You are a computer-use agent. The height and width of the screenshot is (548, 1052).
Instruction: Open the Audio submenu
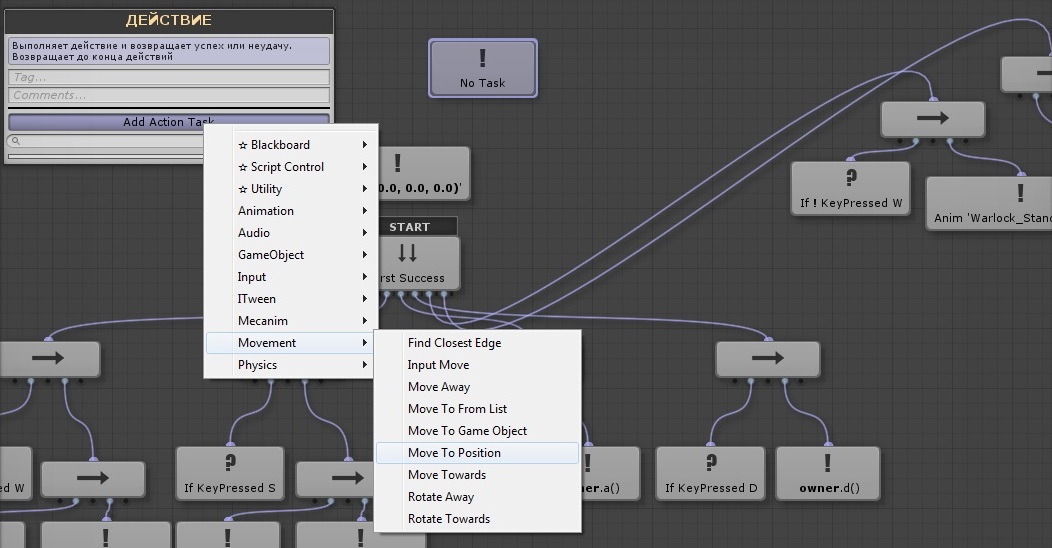coord(291,233)
